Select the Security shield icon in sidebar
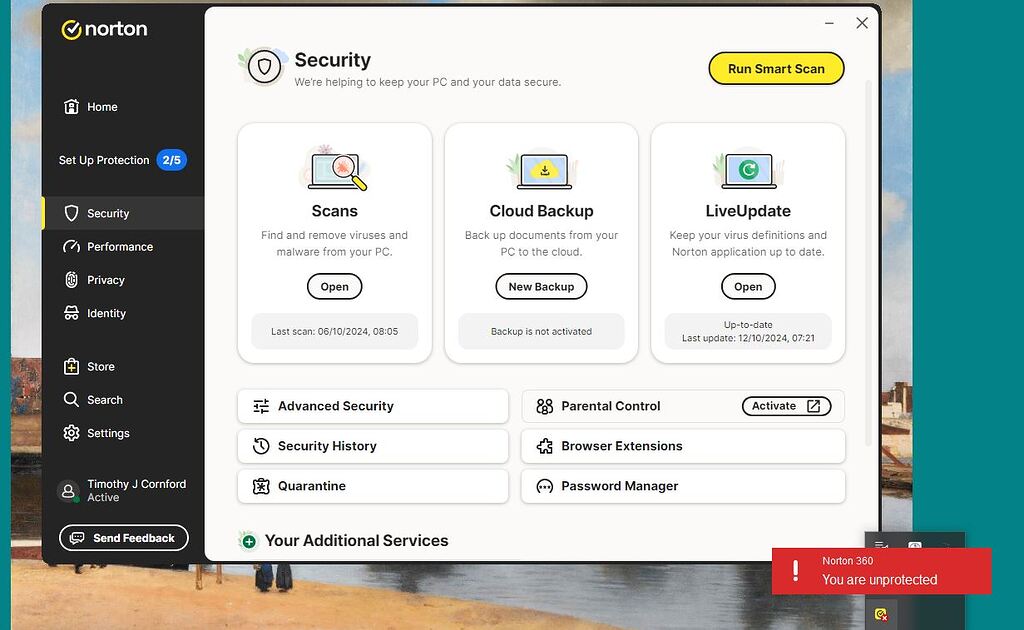 tap(72, 212)
